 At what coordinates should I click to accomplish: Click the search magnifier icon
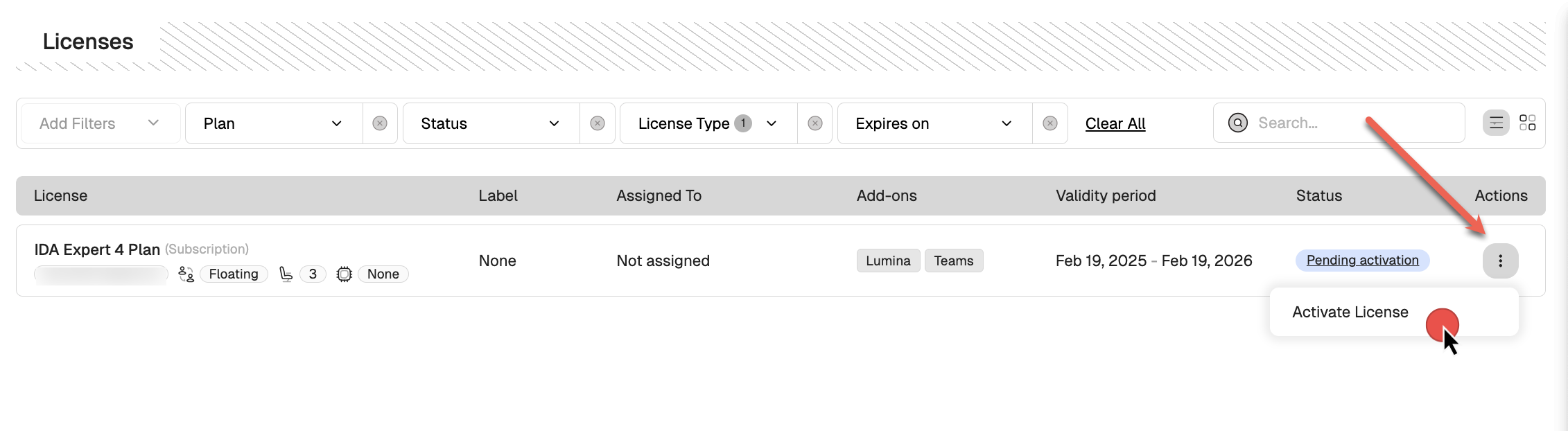(1237, 123)
